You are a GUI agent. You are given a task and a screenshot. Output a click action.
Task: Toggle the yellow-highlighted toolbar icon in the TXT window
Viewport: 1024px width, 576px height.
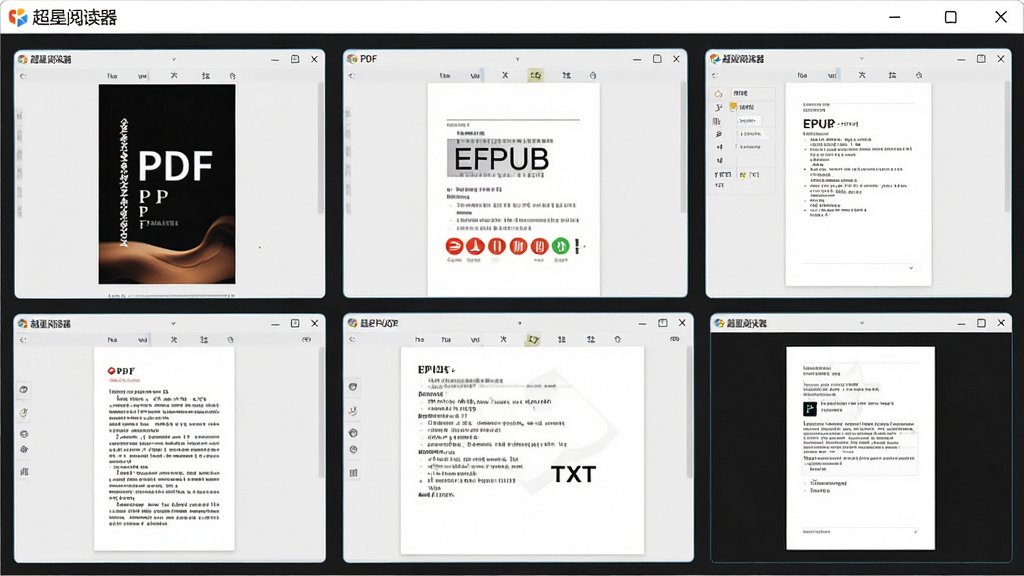coord(534,340)
